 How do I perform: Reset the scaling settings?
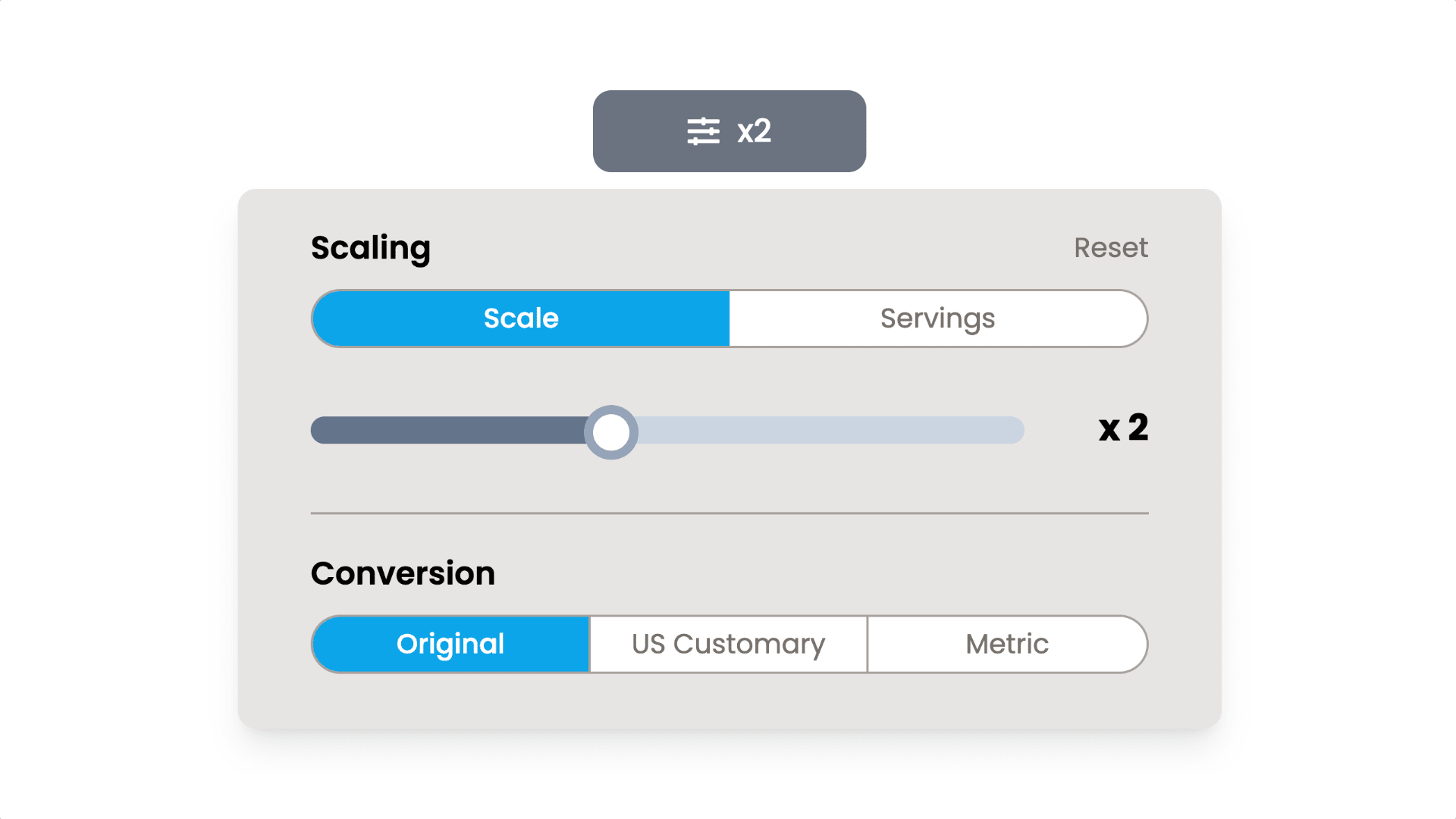point(1110,248)
